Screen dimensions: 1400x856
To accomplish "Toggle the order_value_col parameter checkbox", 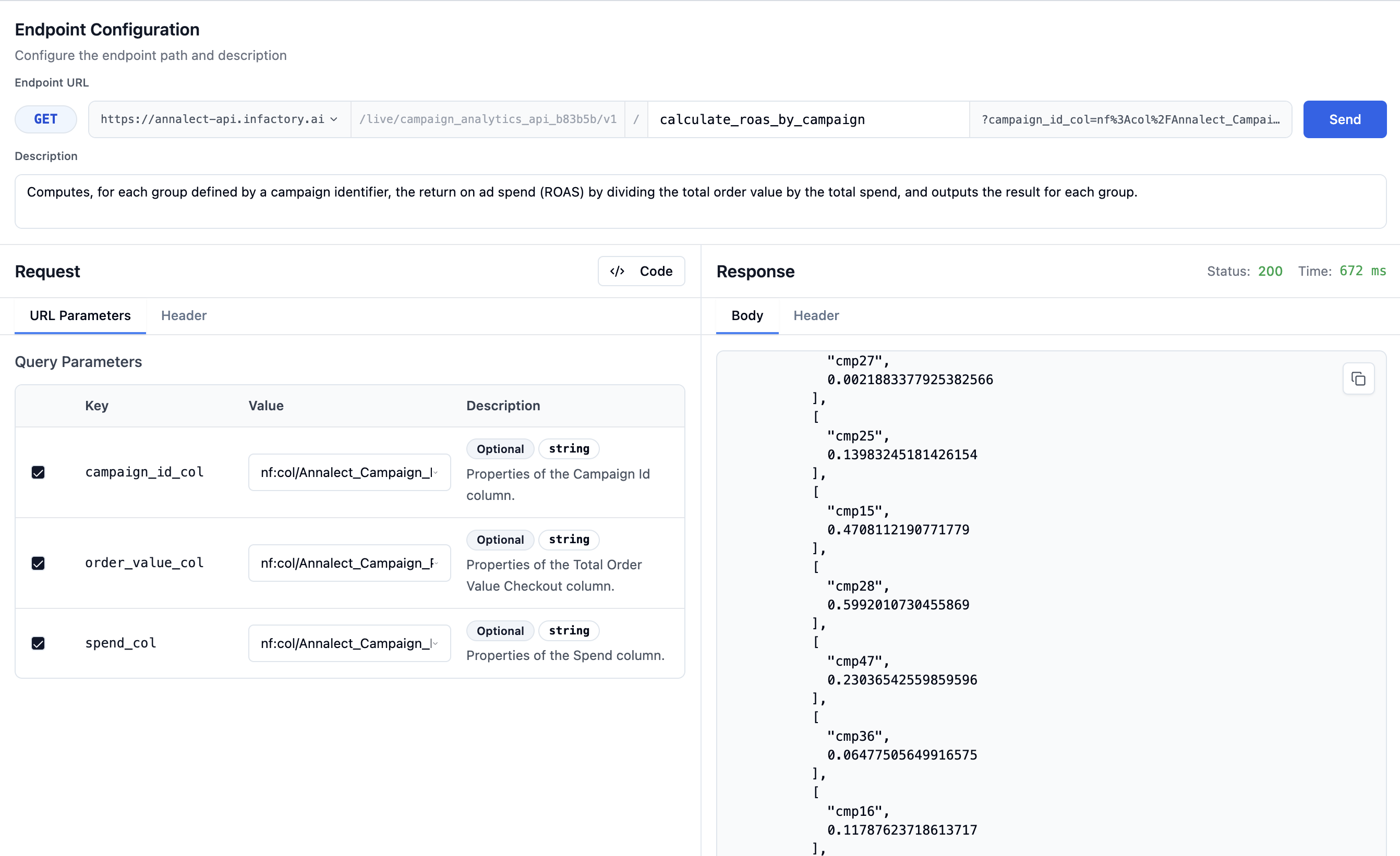I will click(x=38, y=563).
